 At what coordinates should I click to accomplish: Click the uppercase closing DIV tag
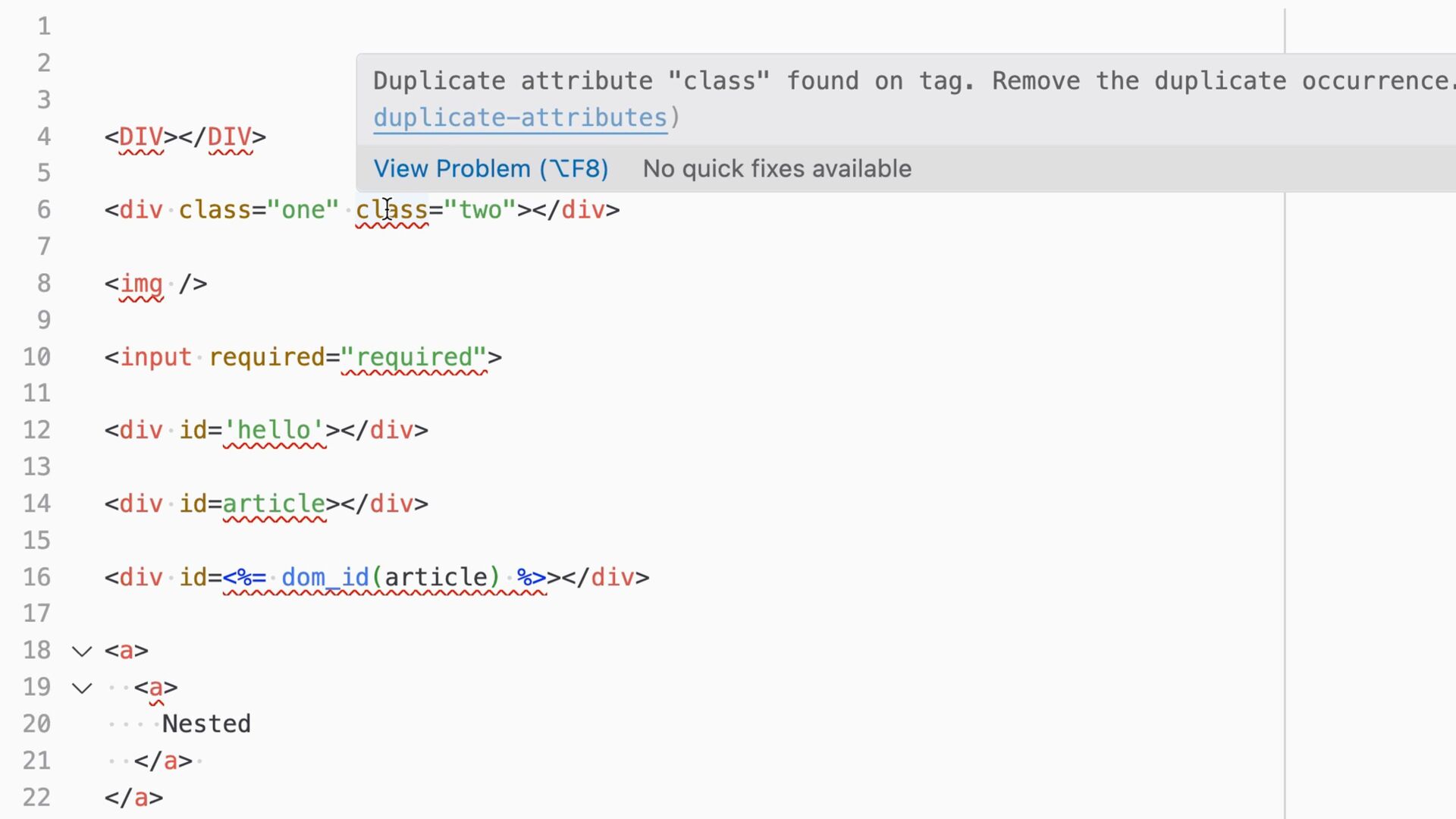point(229,137)
